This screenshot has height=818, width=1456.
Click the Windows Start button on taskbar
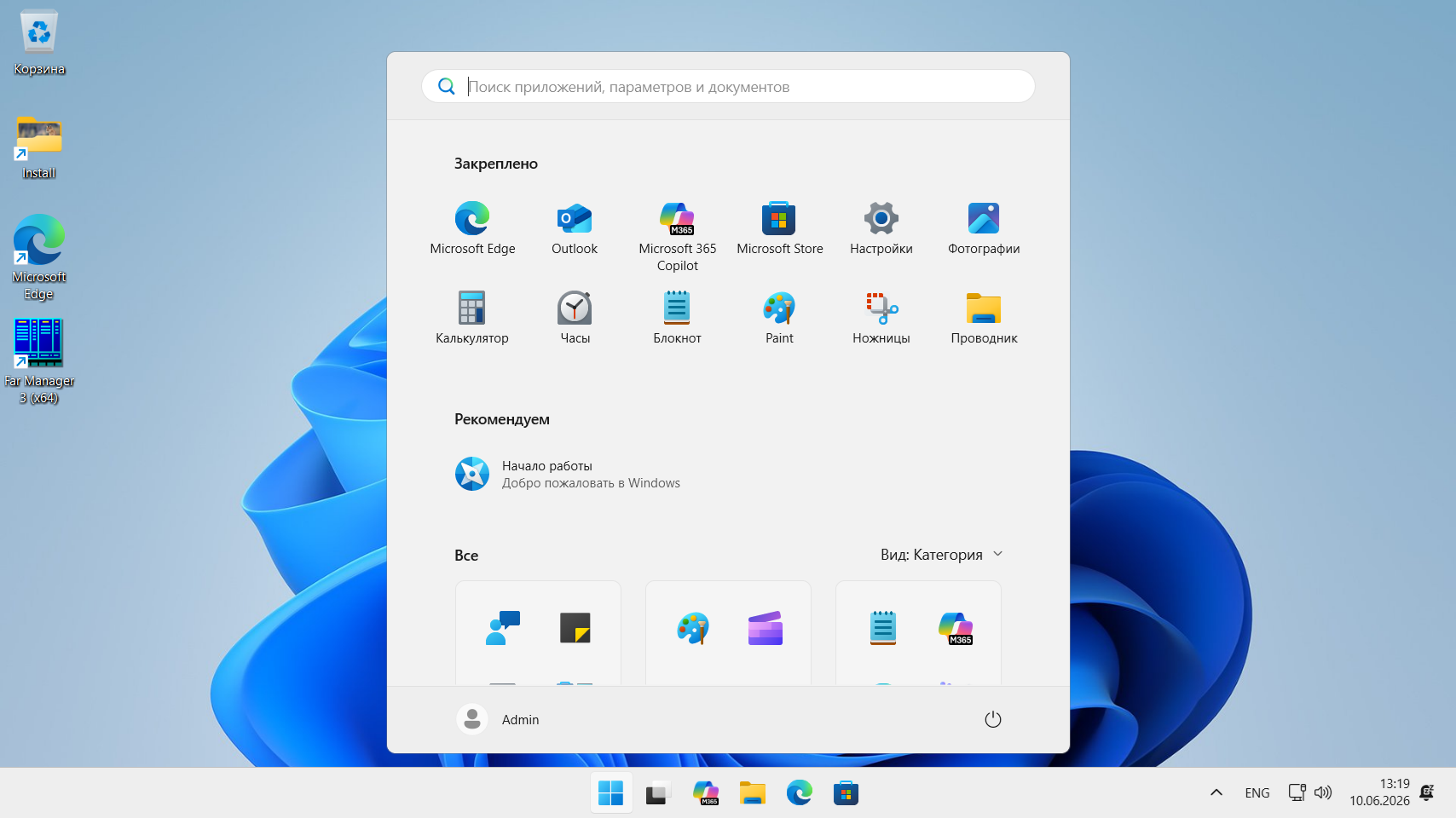click(611, 793)
